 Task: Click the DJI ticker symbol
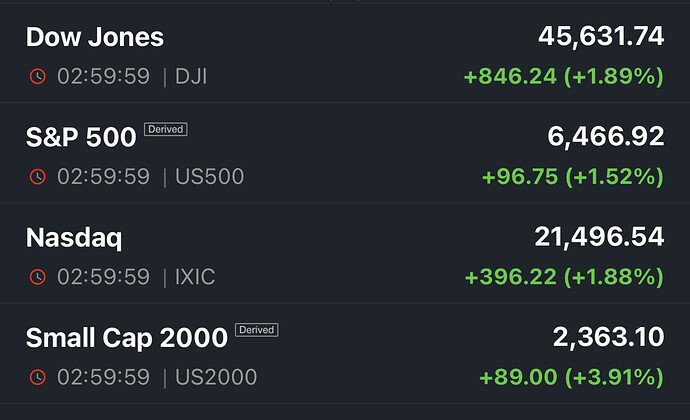(191, 77)
